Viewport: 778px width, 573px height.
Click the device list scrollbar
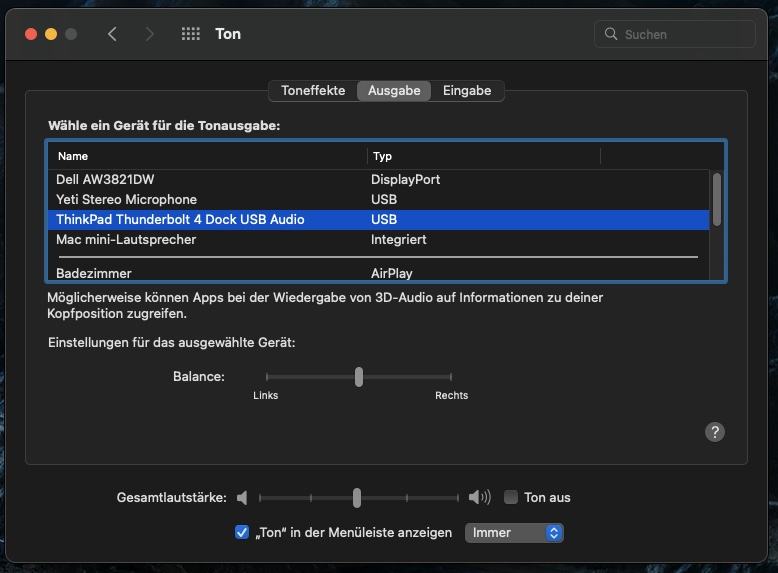pyautogui.click(x=716, y=199)
